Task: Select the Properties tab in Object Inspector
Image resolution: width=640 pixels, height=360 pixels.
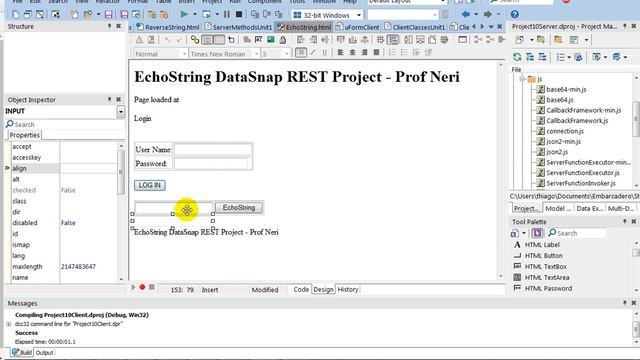Action: [x=24, y=135]
